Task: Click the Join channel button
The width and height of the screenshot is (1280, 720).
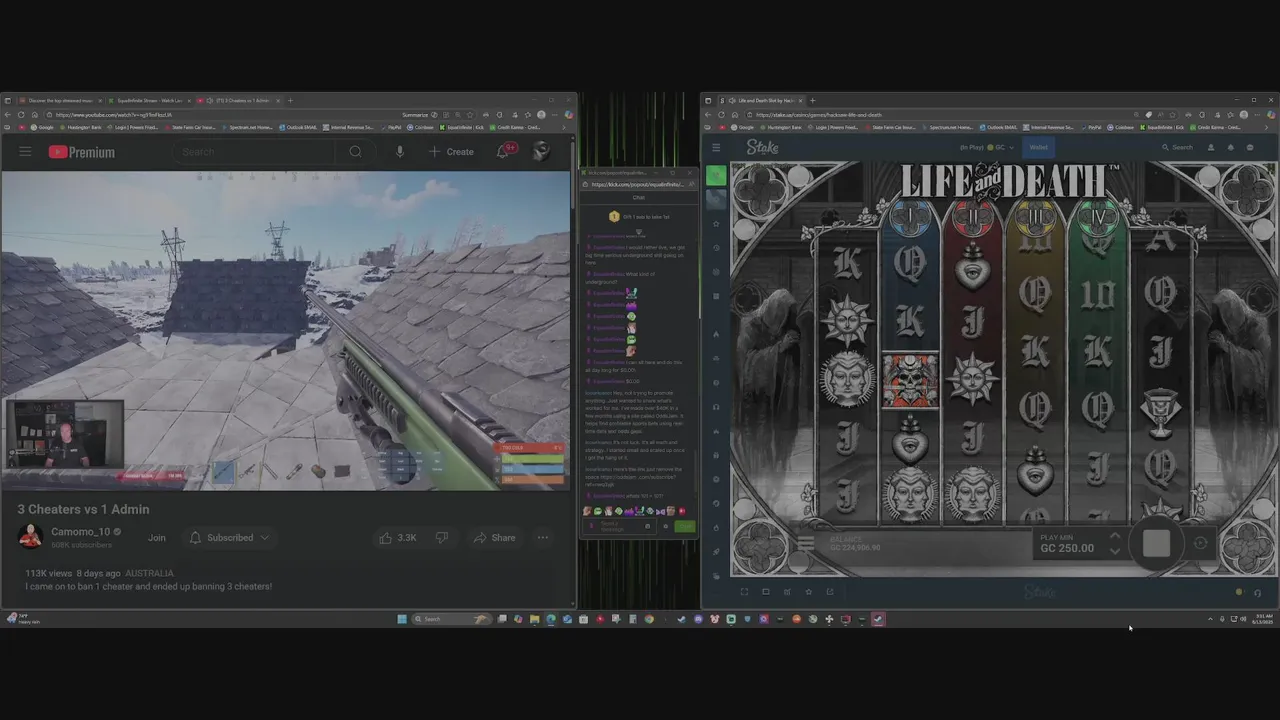Action: pos(157,538)
